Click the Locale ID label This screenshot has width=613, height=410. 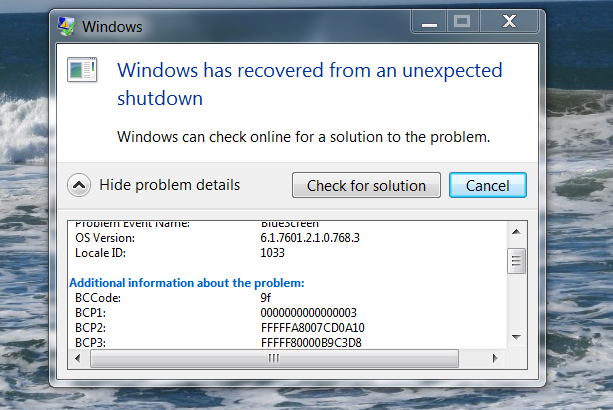coord(100,253)
